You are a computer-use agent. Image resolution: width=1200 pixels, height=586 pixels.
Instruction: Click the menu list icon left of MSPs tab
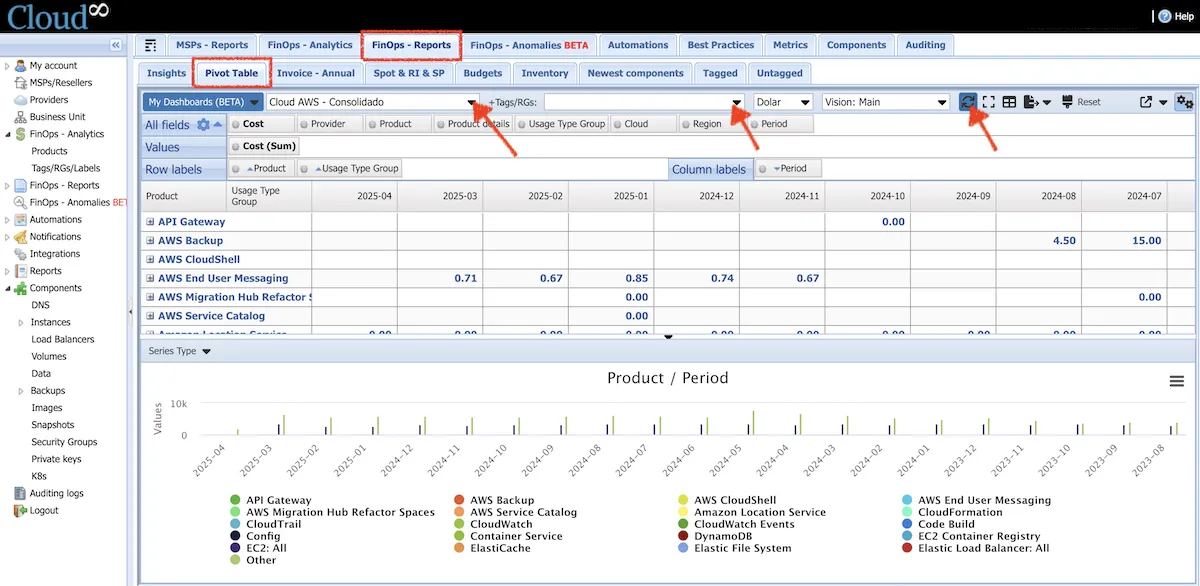coord(151,45)
